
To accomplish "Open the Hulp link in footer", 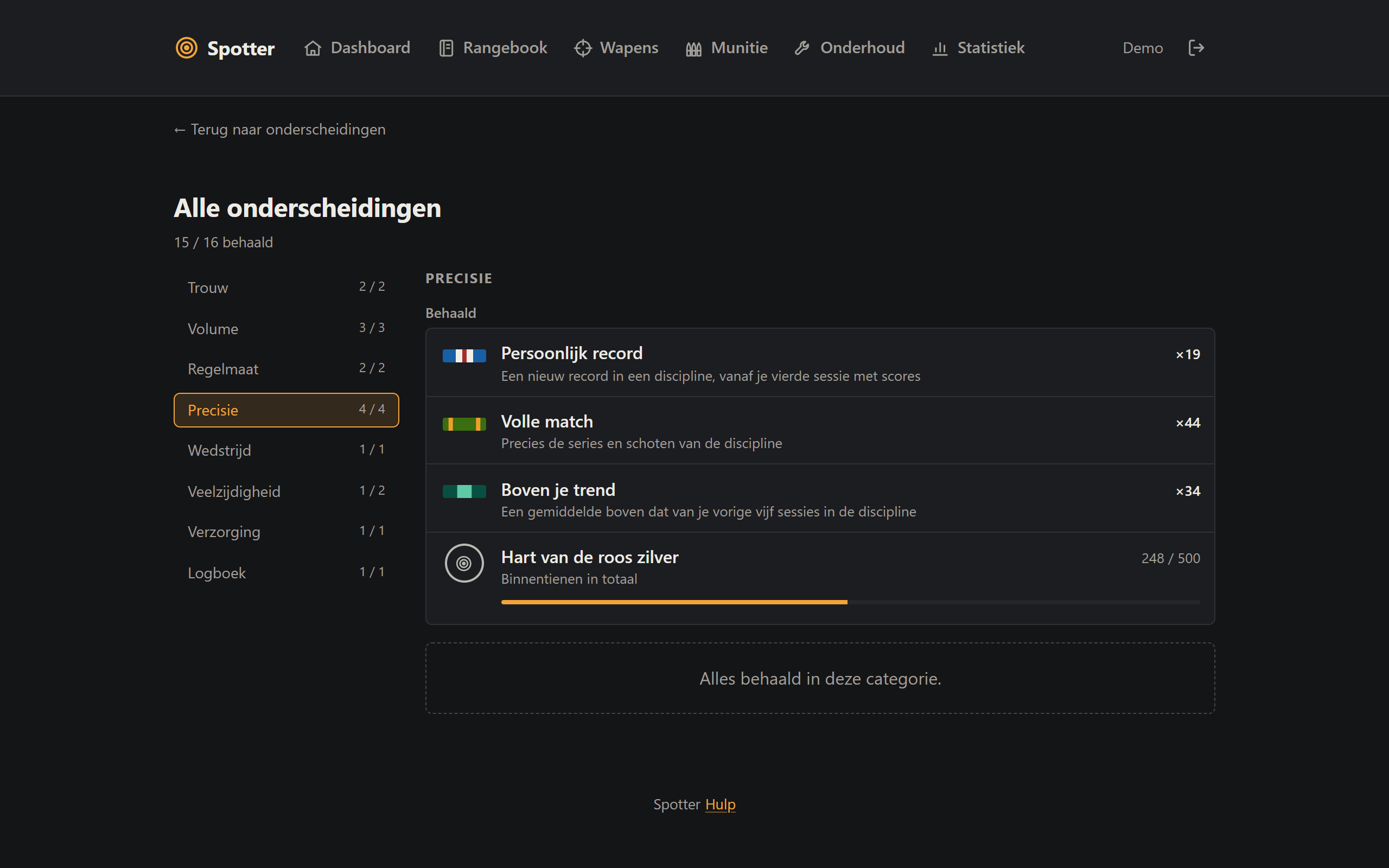I will (x=721, y=805).
